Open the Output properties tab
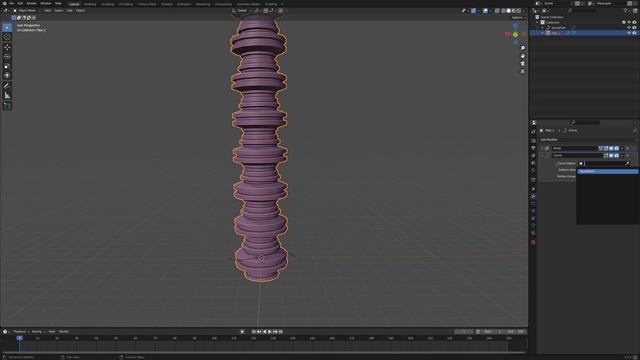The image size is (640, 360). [533, 148]
